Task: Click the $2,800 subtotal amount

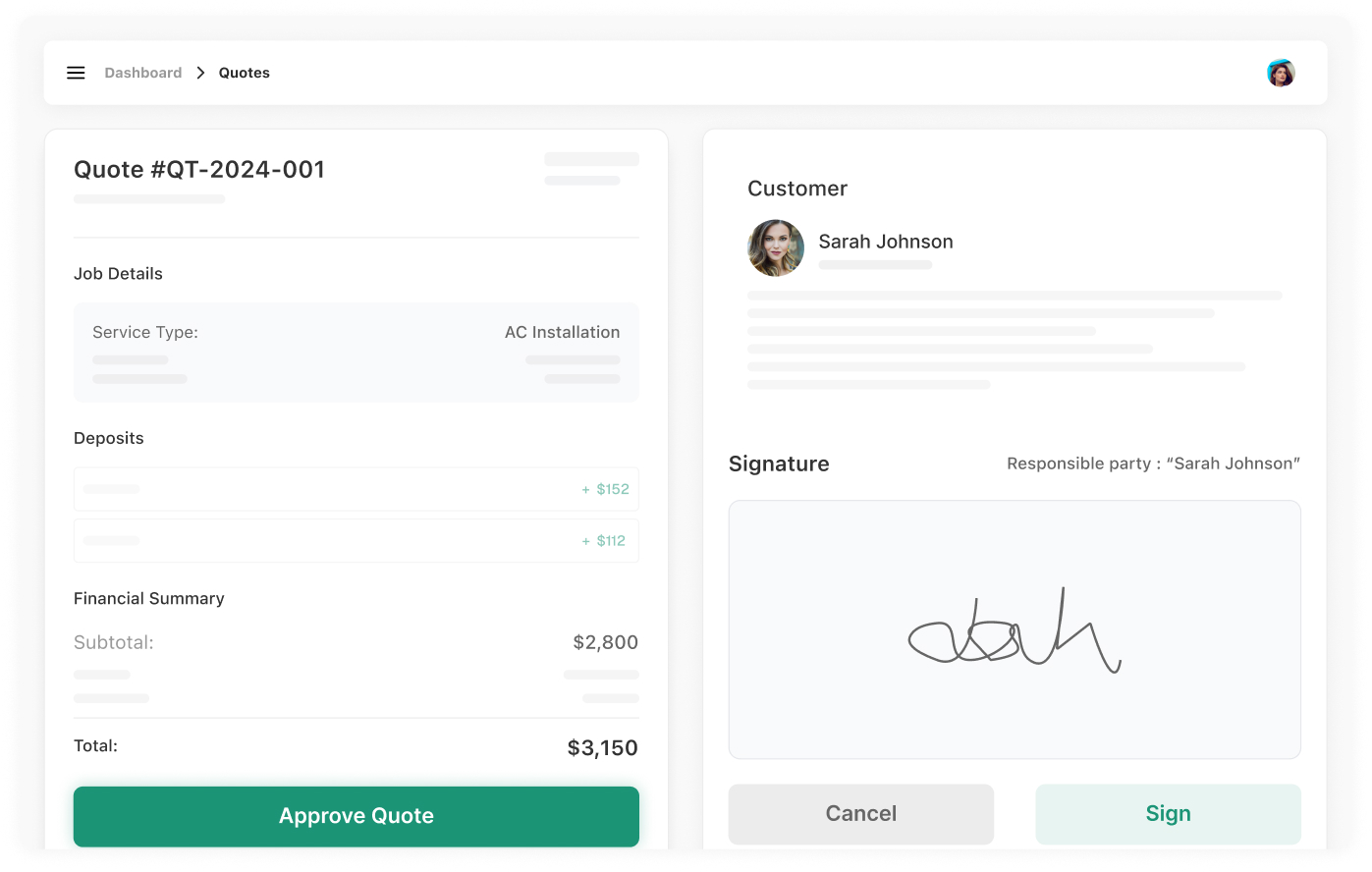Action: coord(605,642)
